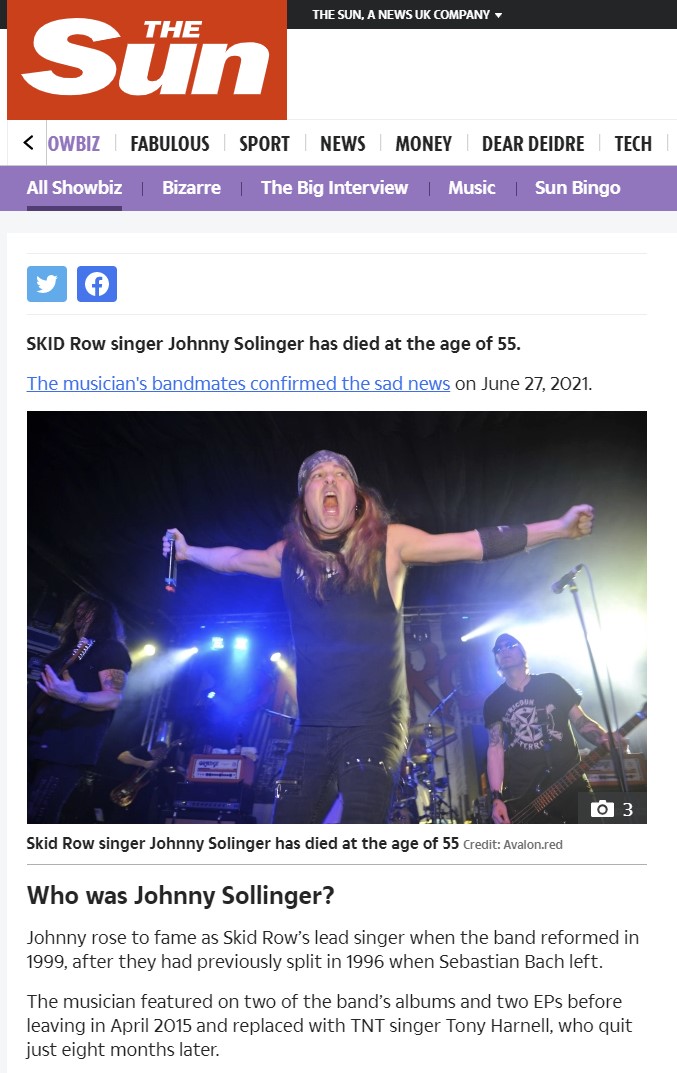Open the Johnny Solinger concert photo
This screenshot has height=1073, width=677.
pos(337,617)
